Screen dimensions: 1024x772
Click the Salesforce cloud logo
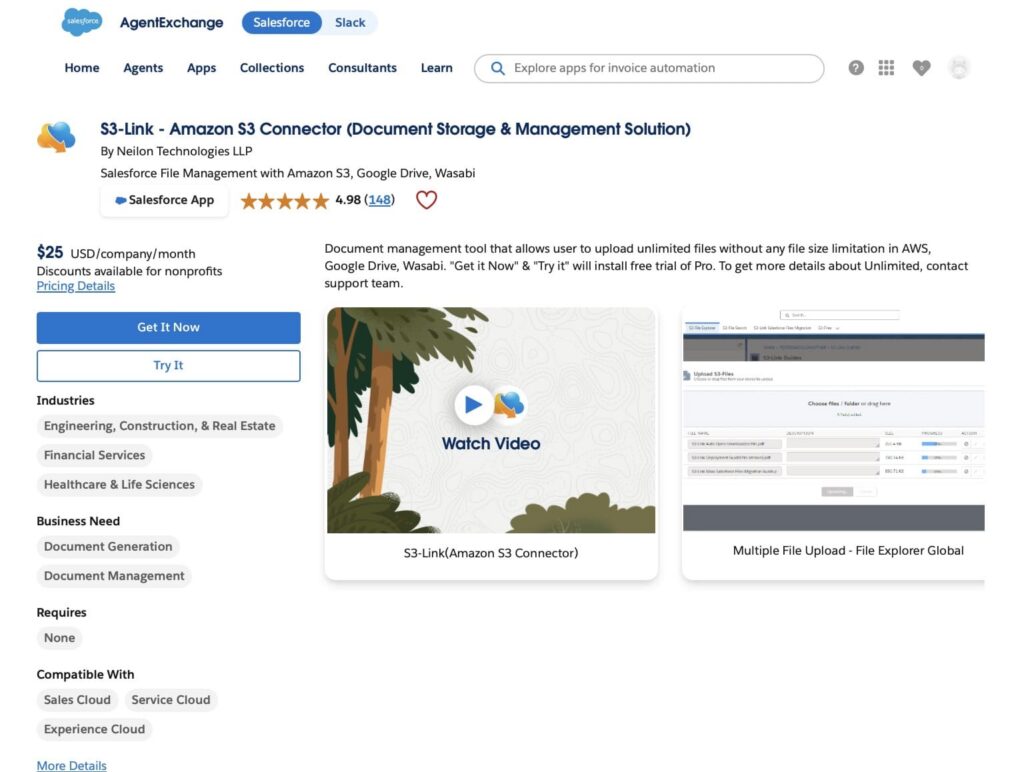(82, 22)
